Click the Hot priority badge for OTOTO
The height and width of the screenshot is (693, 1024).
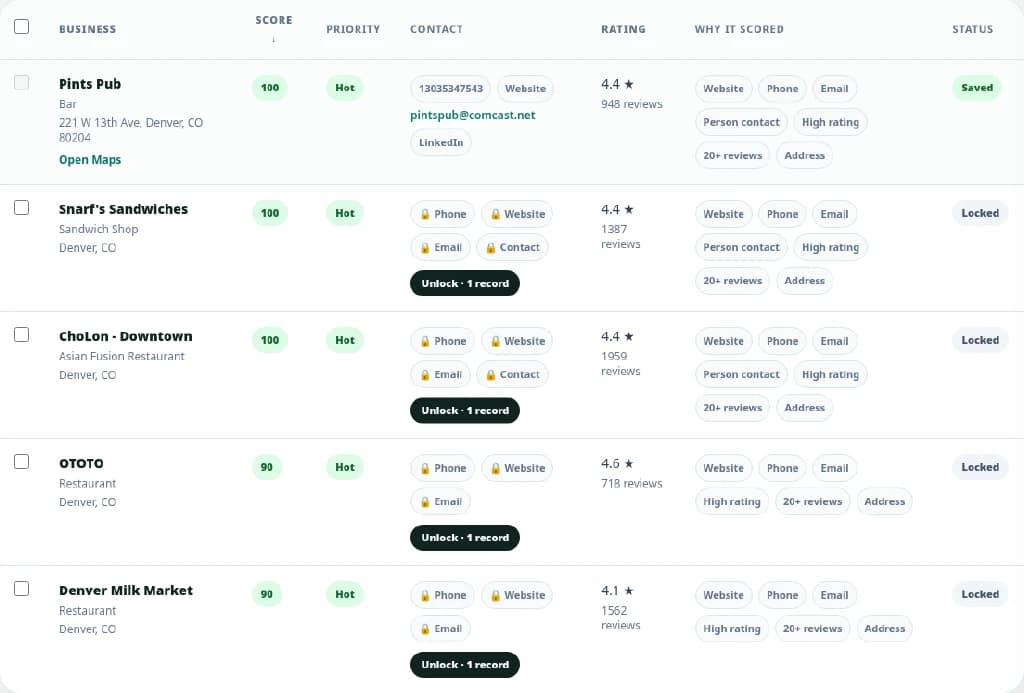click(345, 468)
